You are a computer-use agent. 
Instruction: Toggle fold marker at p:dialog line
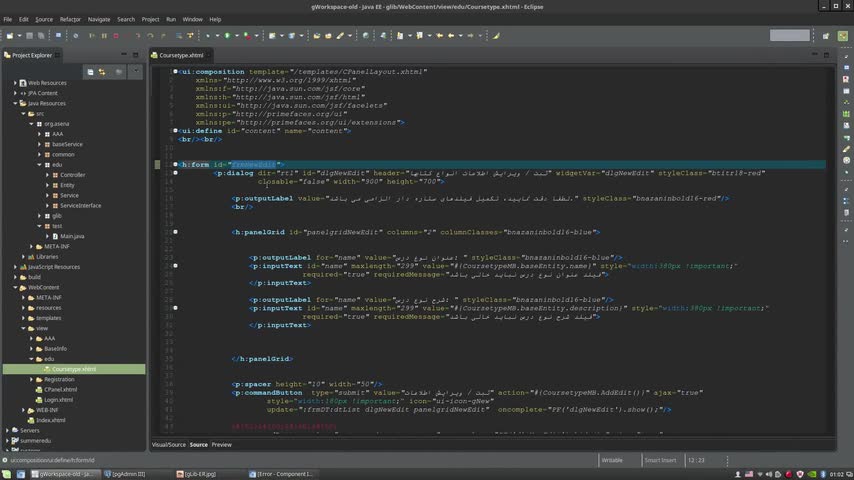pyautogui.click(x=175, y=173)
